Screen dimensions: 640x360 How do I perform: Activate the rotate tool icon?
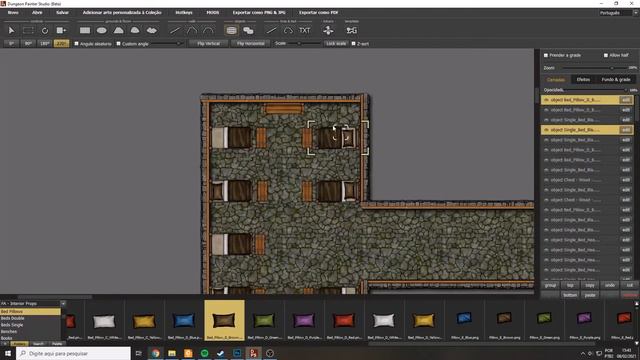click(44, 31)
